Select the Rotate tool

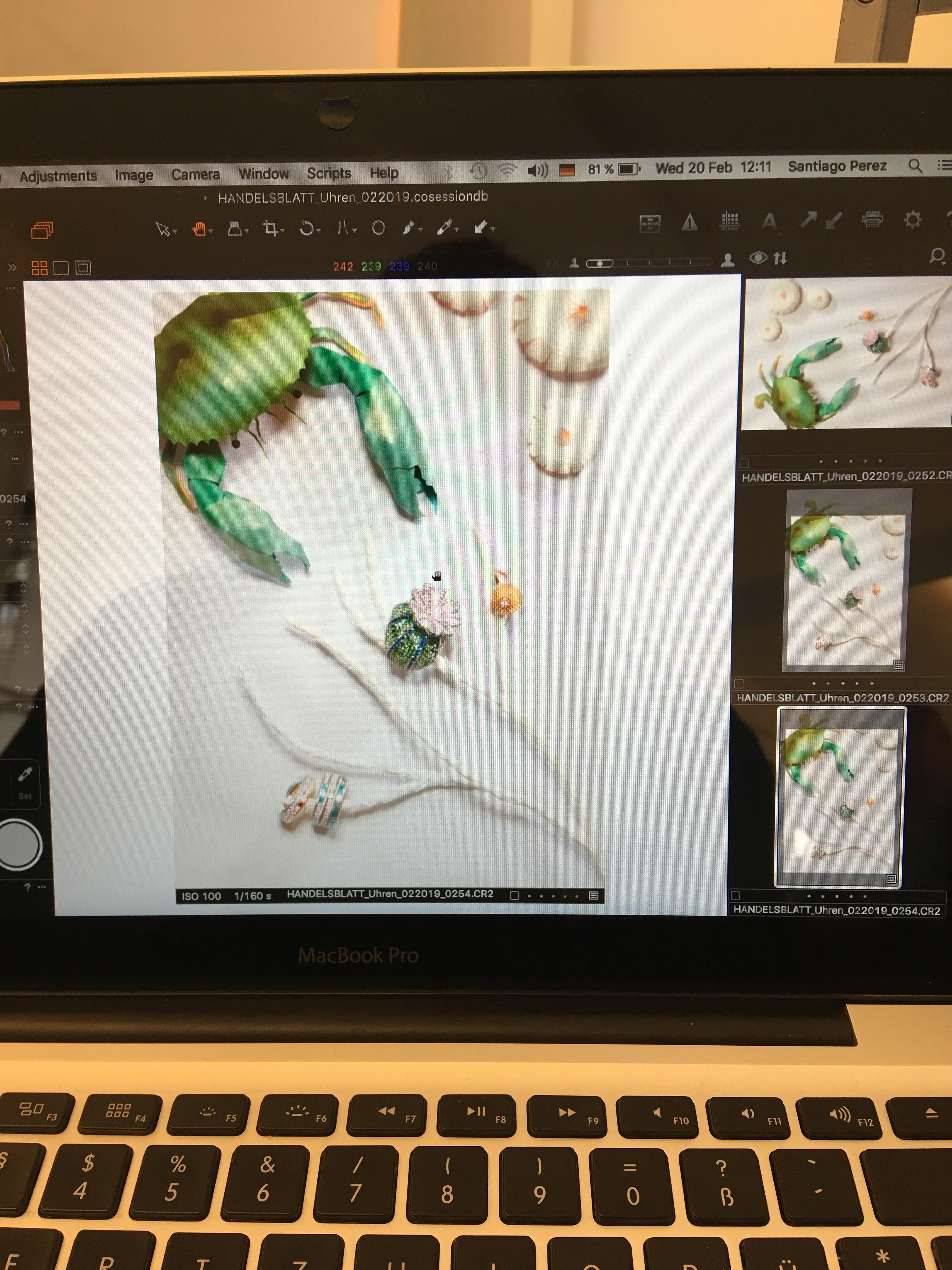pos(306,228)
